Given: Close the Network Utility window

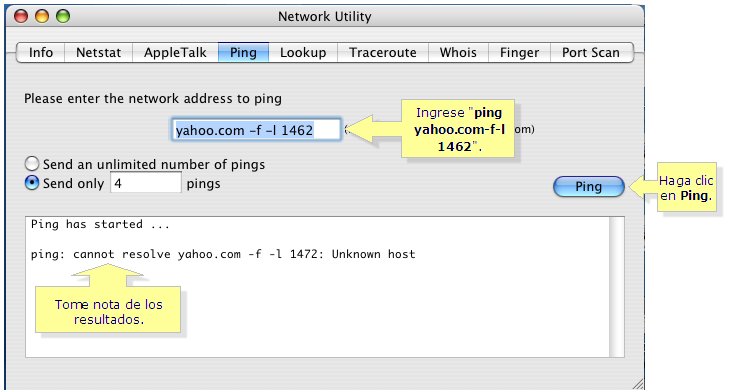Looking at the screenshot, I should tap(21, 16).
